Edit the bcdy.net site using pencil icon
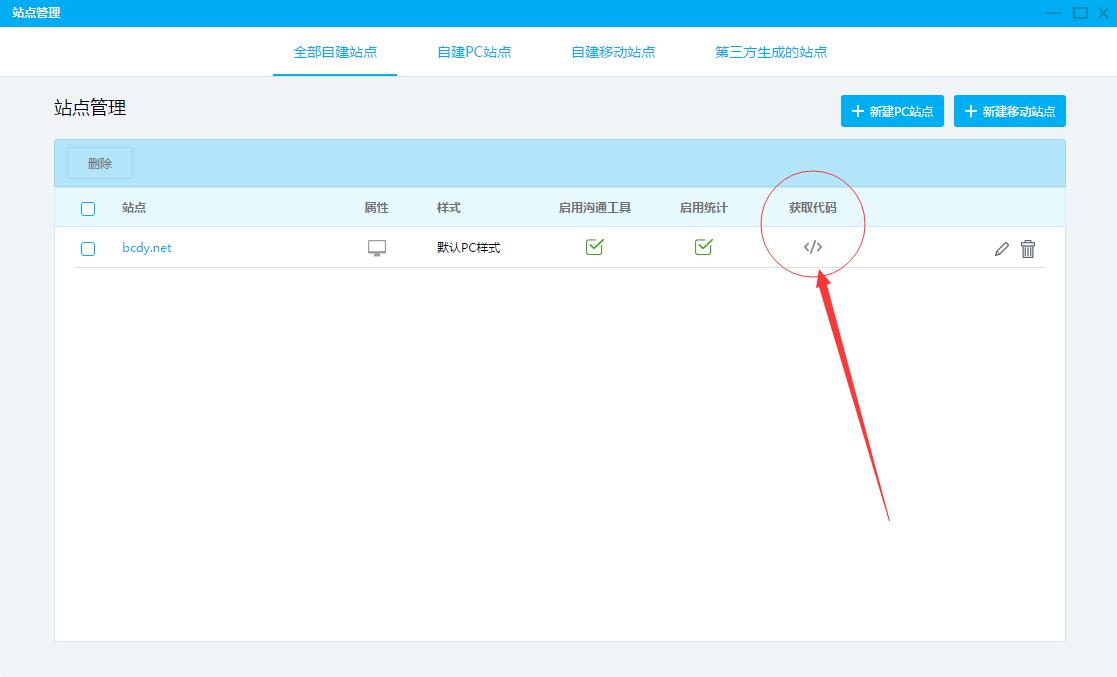Viewport: 1117px width, 677px height. click(x=1001, y=248)
